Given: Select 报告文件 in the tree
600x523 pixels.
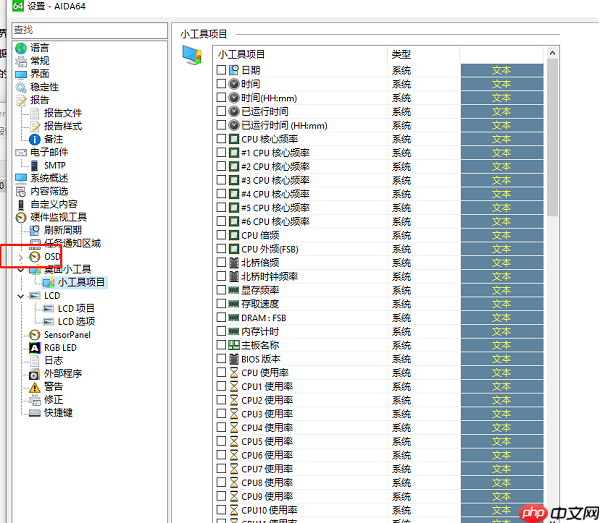Looking at the screenshot, I should click(63, 113).
